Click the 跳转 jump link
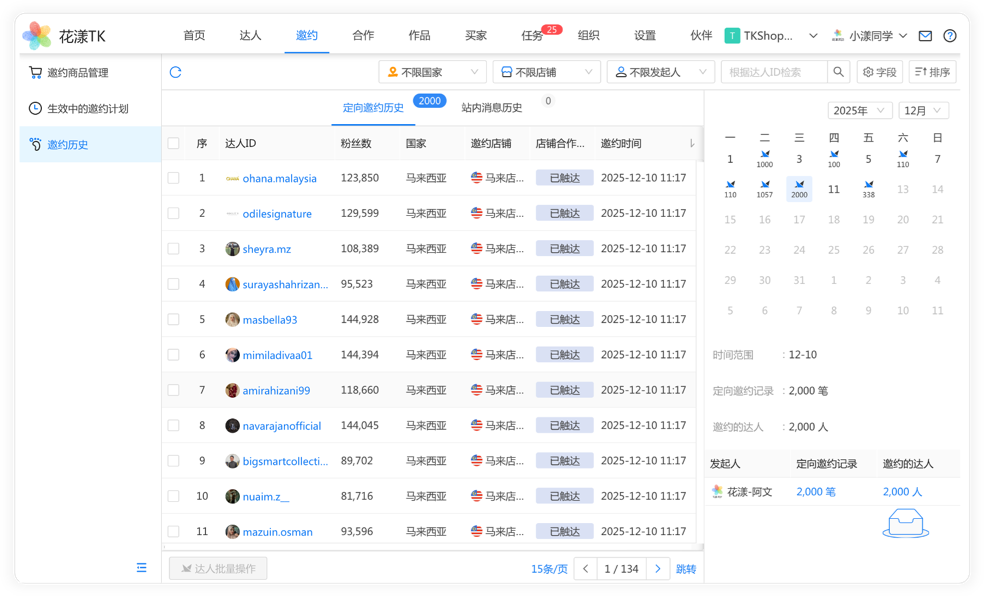The image size is (984, 596). (686, 569)
